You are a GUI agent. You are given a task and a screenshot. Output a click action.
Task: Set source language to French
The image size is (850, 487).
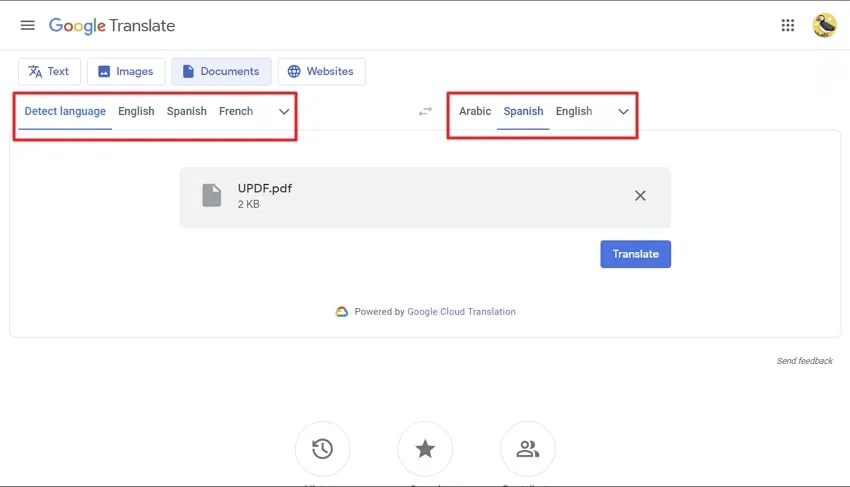pos(236,111)
